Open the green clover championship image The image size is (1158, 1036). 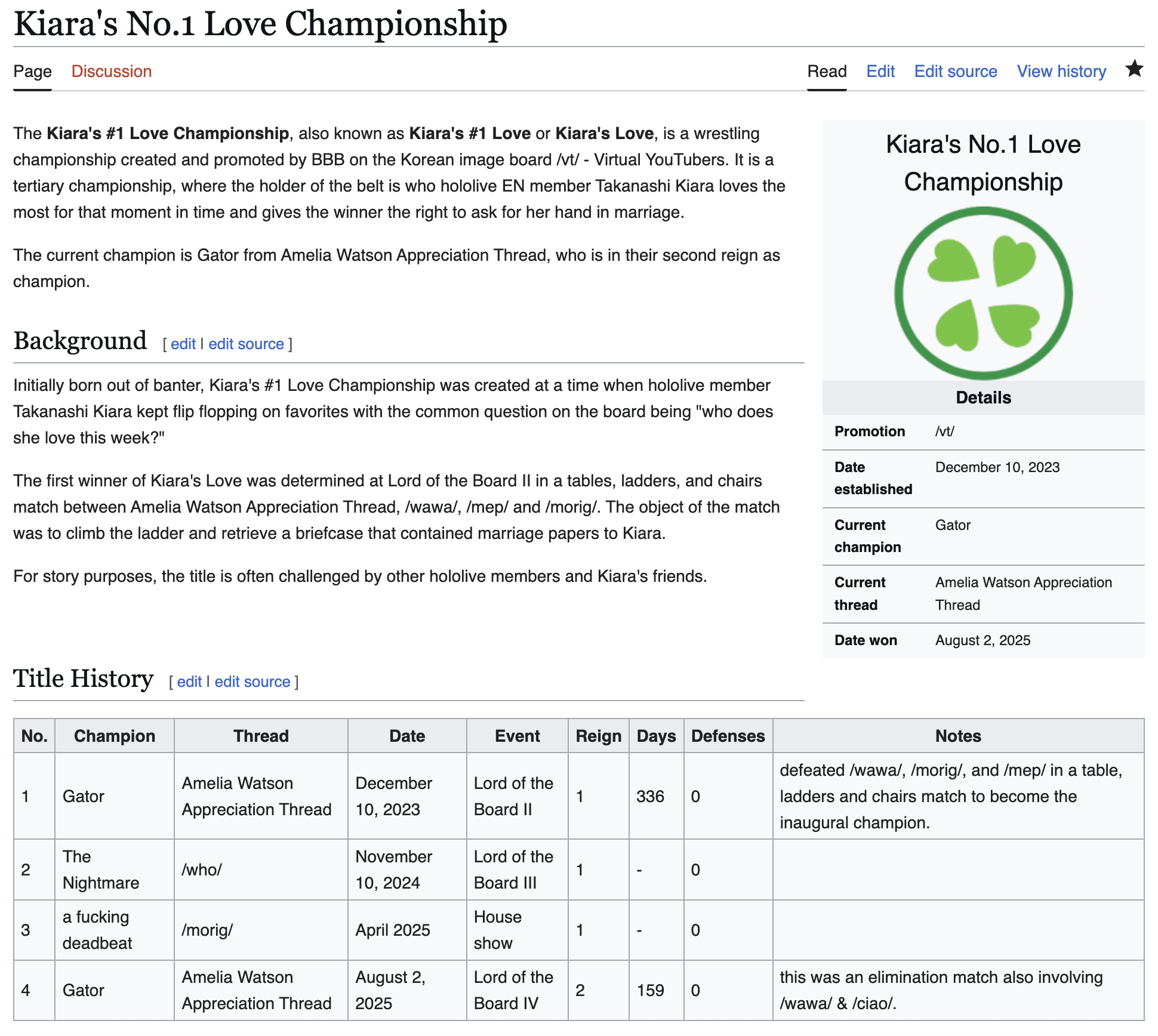coord(983,293)
